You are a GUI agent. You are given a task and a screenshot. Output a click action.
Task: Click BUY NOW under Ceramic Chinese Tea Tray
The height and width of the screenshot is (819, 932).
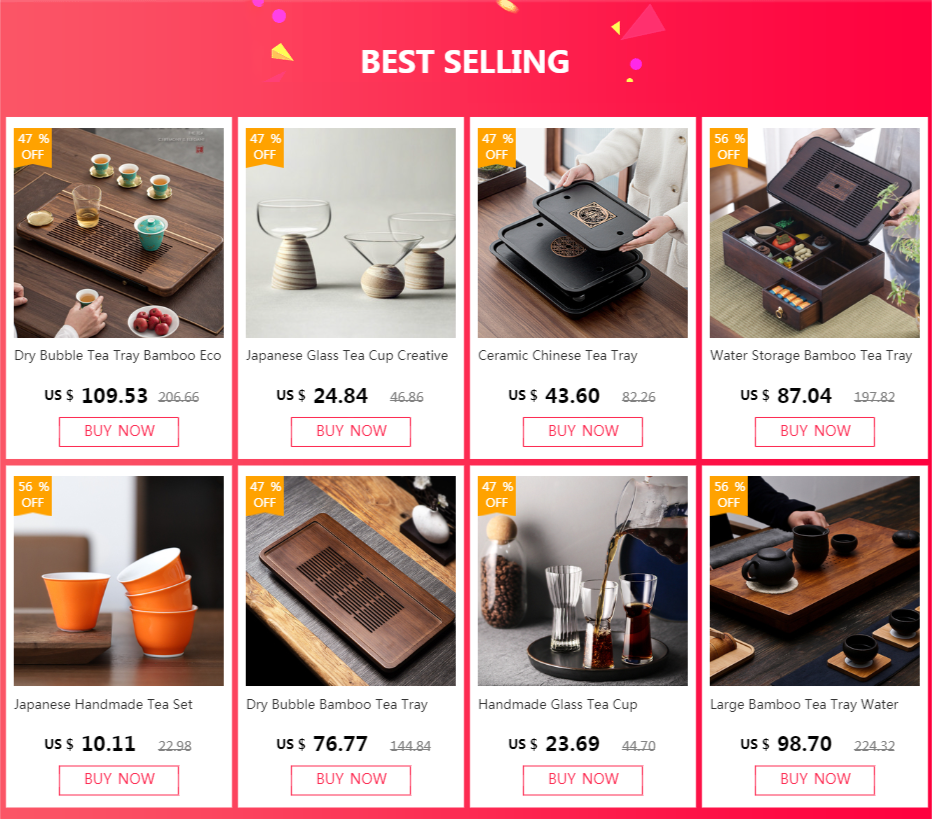pyautogui.click(x=582, y=431)
